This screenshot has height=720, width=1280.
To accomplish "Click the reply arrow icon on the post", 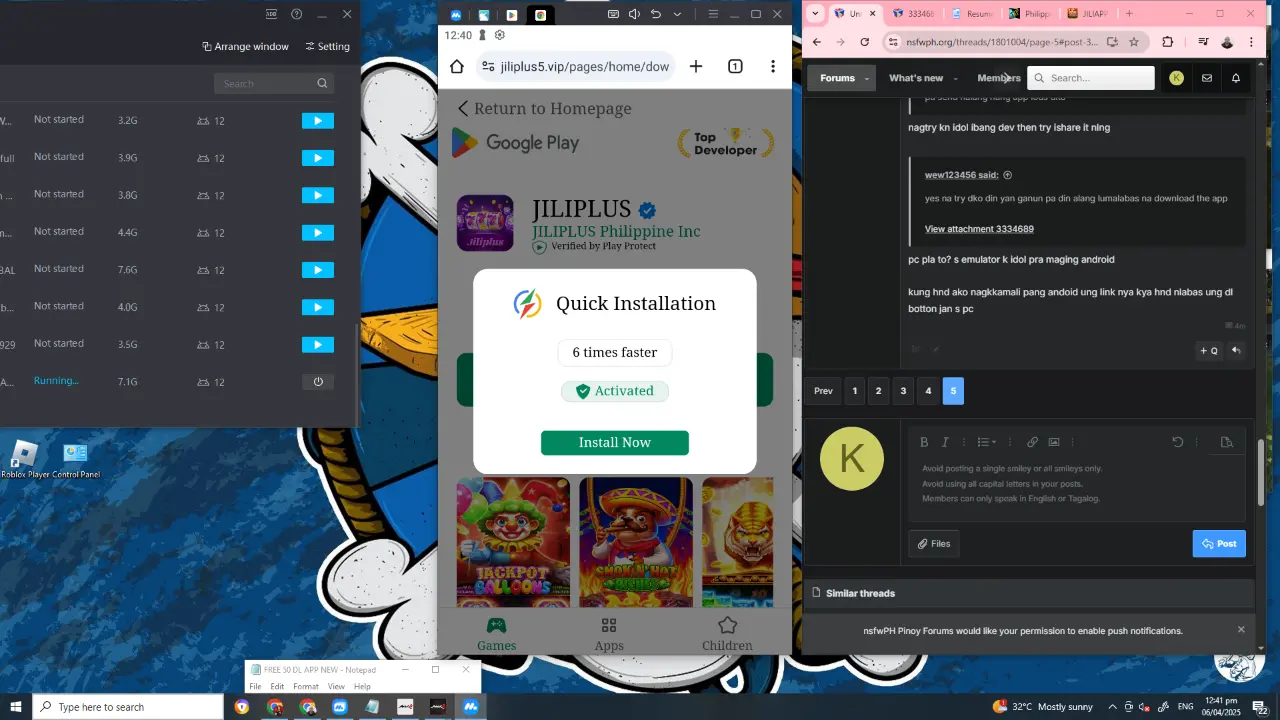I will tap(1236, 350).
